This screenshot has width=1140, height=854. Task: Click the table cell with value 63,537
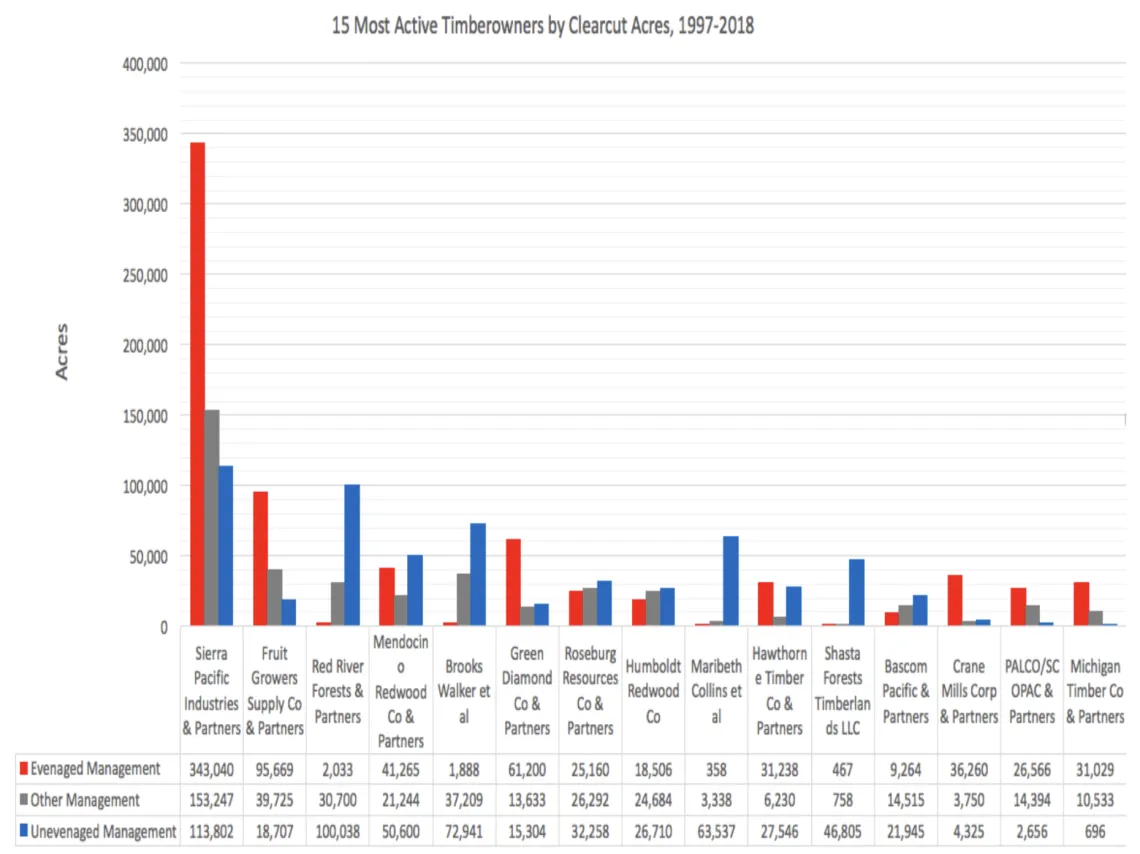[716, 831]
